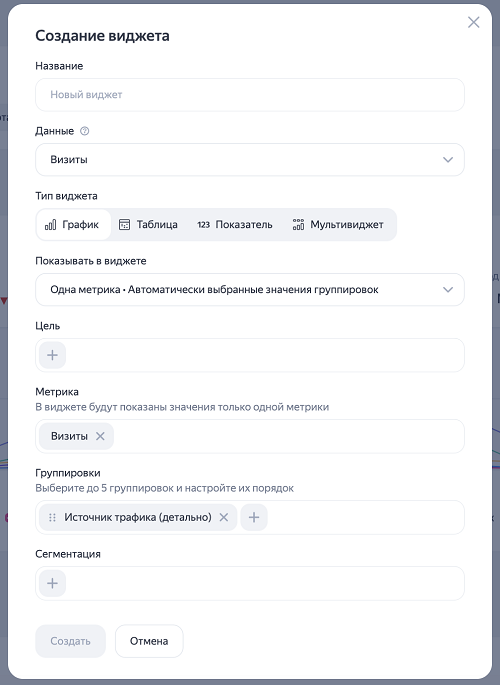Click the Источник трафика (детально) chip label

138,517
